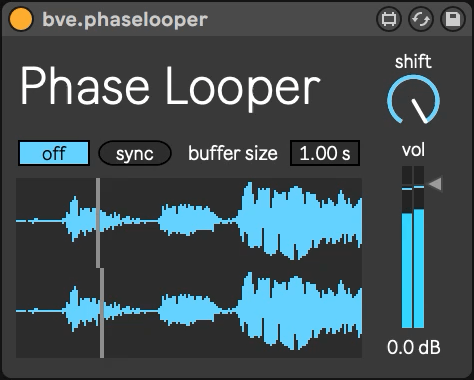474x380 pixels.
Task: Click the buffer size label
Action: pyautogui.click(x=233, y=153)
